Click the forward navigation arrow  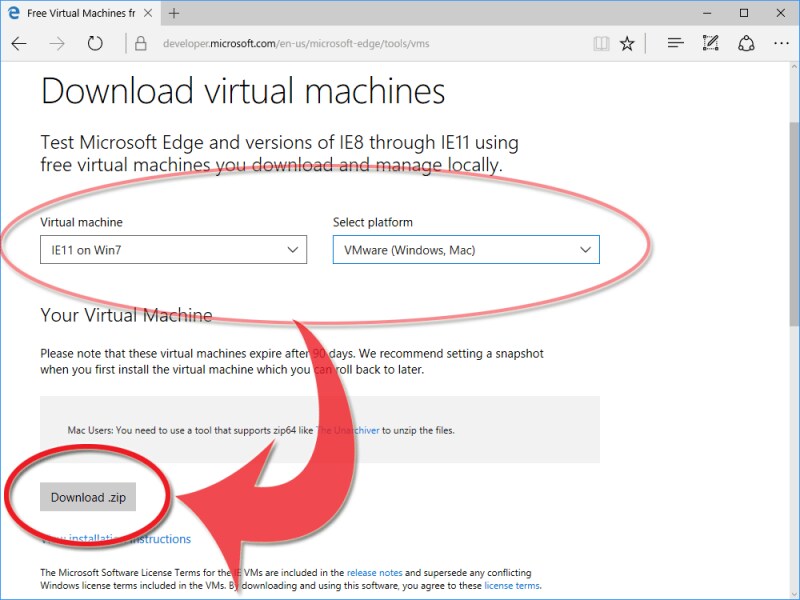(57, 43)
